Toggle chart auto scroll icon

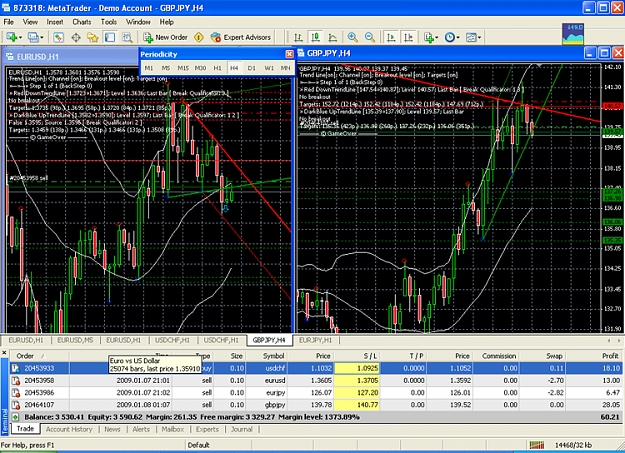[x=391, y=37]
